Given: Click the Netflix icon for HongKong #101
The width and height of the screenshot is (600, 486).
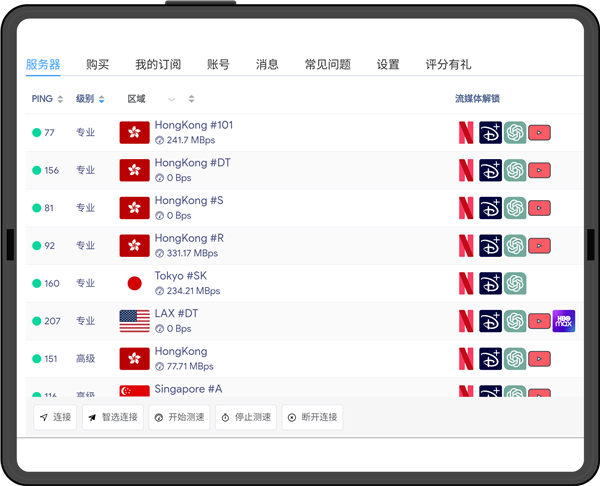Looking at the screenshot, I should pos(467,132).
